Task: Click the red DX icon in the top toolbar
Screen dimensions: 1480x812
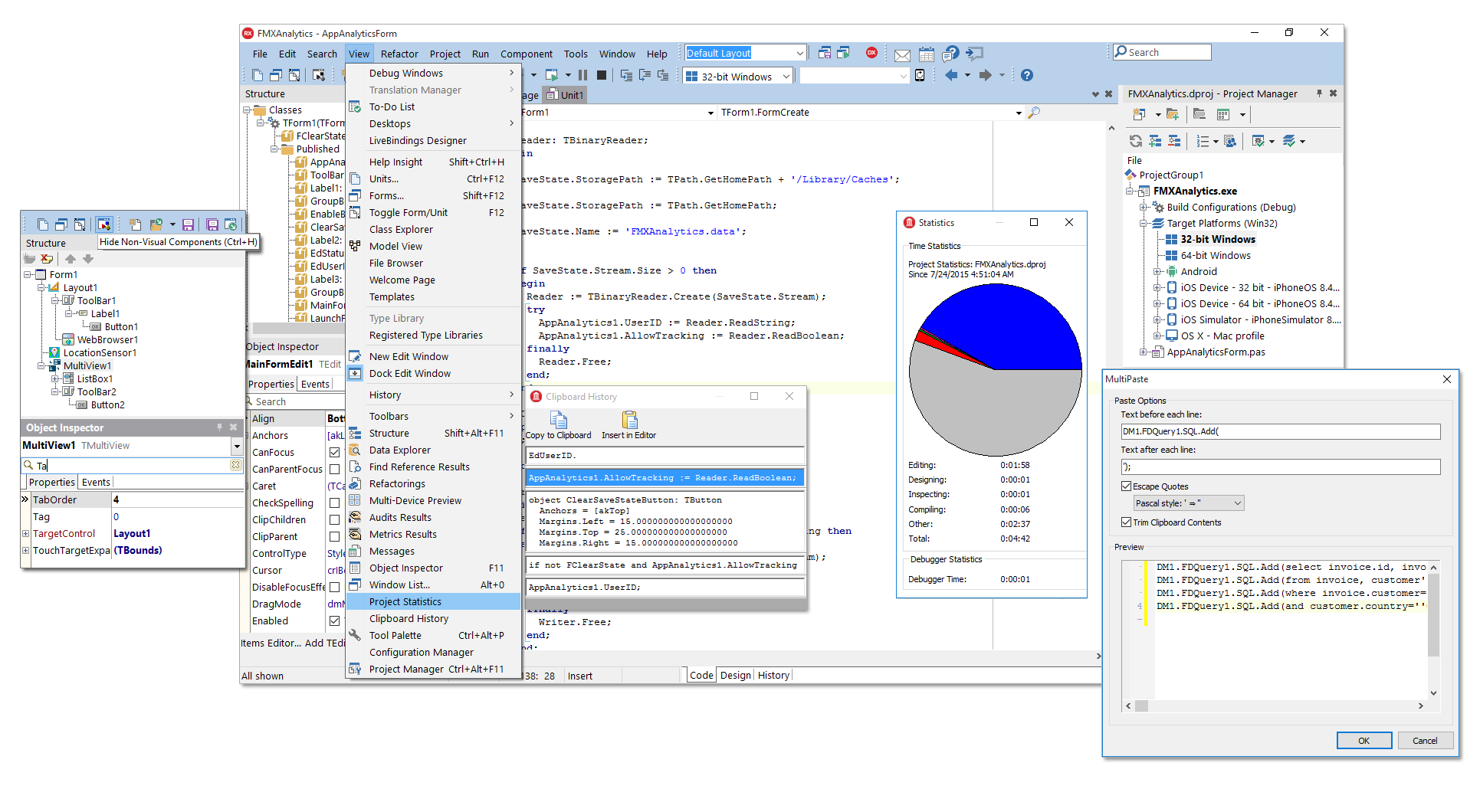Action: pyautogui.click(x=871, y=53)
